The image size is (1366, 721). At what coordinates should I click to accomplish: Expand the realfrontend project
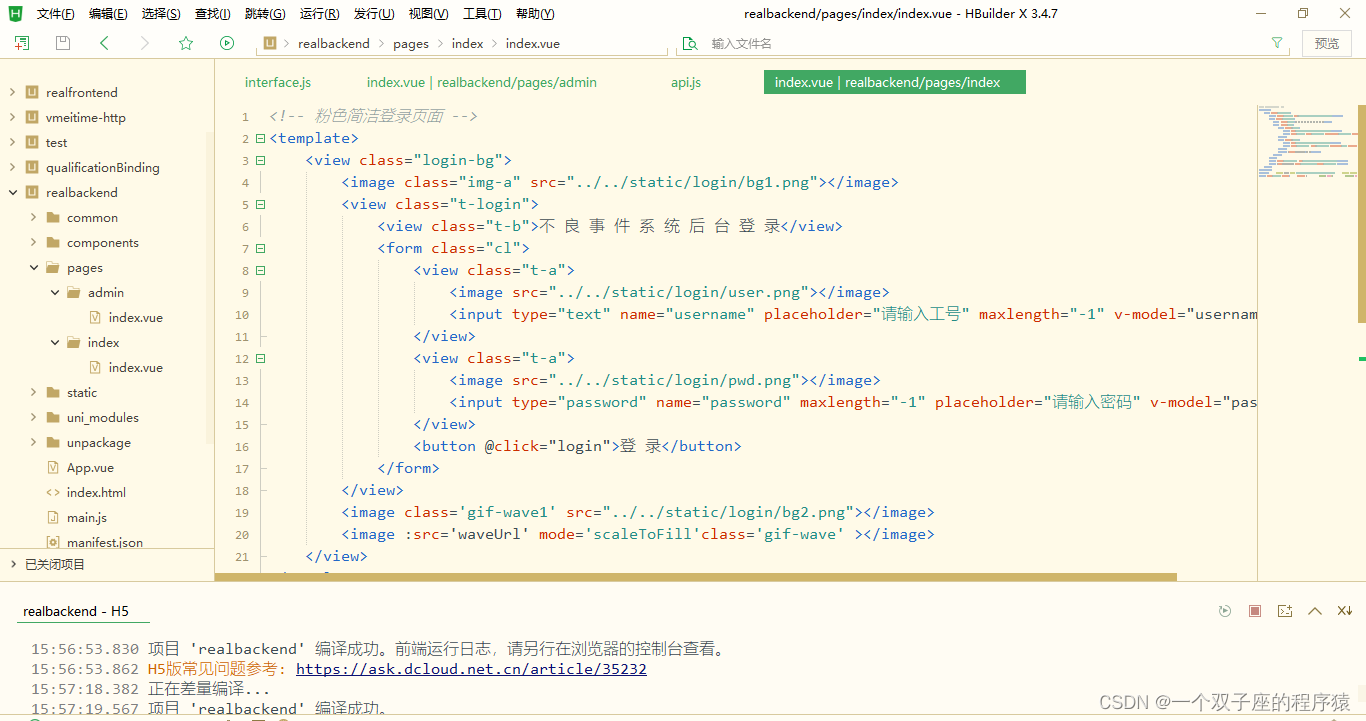(x=13, y=92)
